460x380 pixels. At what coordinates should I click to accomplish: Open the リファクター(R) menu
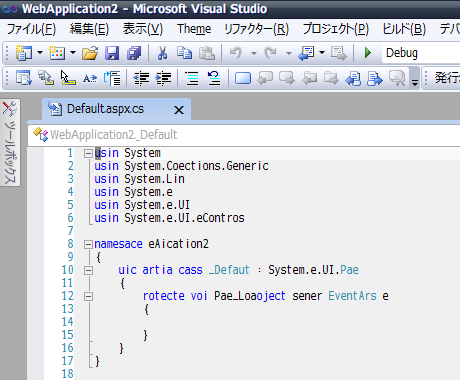click(x=256, y=29)
